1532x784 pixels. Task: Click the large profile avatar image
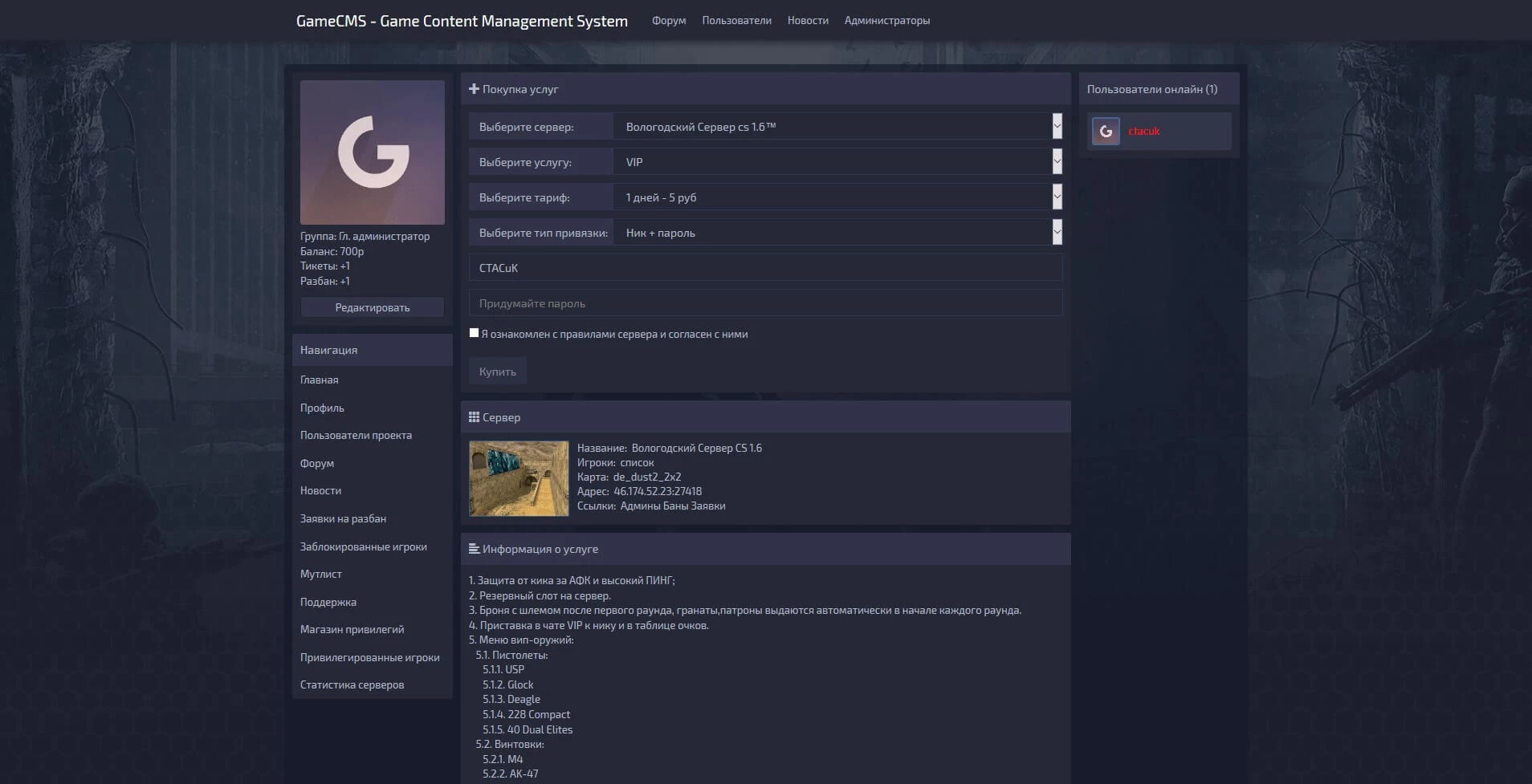(x=373, y=152)
